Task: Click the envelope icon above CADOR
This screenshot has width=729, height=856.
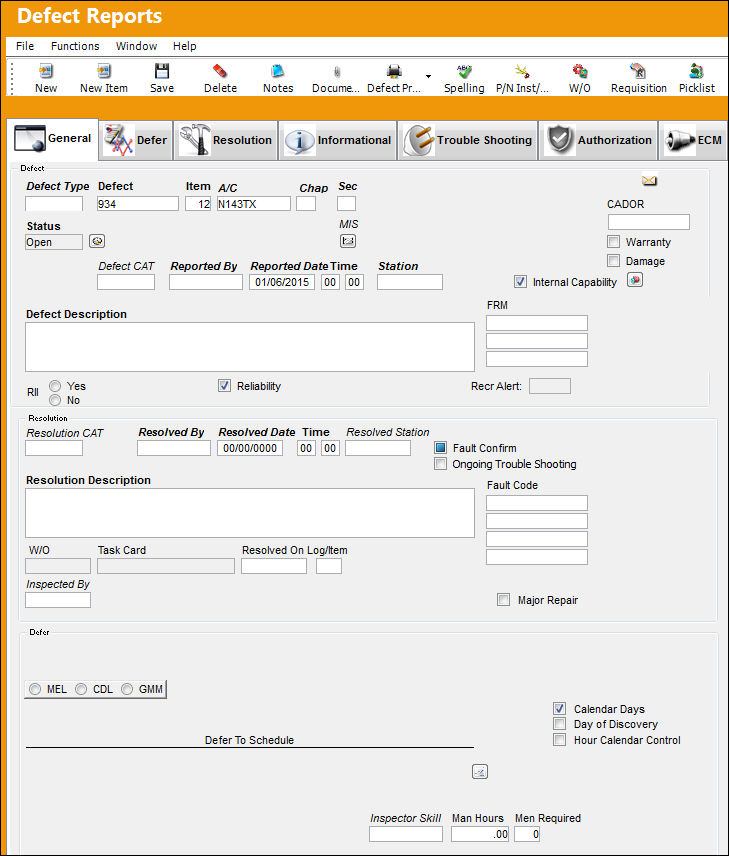Action: [x=649, y=181]
